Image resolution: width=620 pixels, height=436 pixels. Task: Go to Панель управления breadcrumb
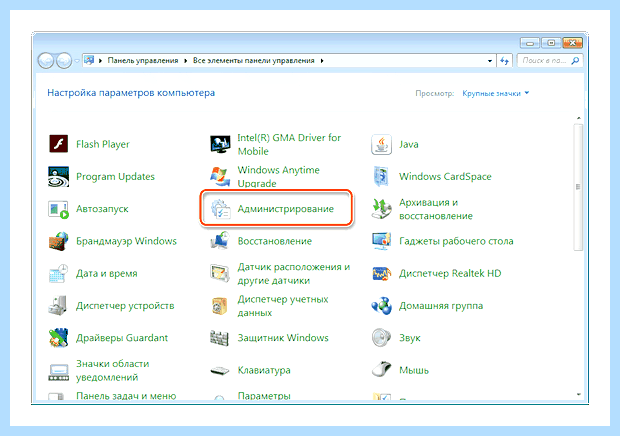pyautogui.click(x=143, y=61)
